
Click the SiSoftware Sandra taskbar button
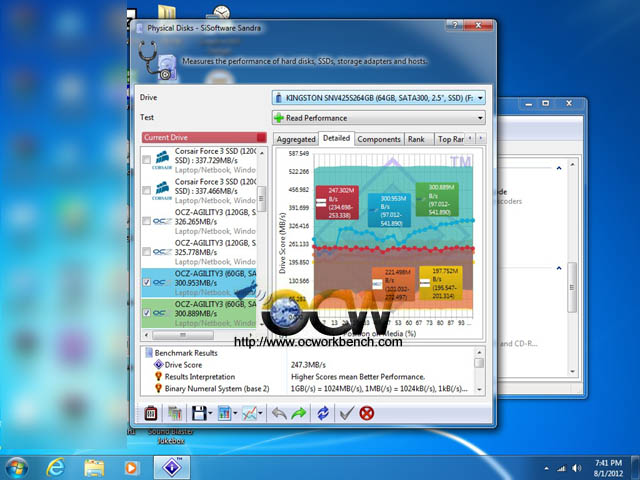(x=172, y=468)
